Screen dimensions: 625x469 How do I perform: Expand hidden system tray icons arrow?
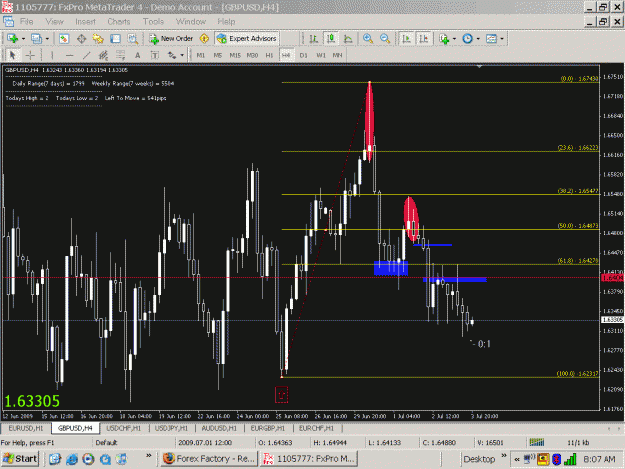(517, 459)
